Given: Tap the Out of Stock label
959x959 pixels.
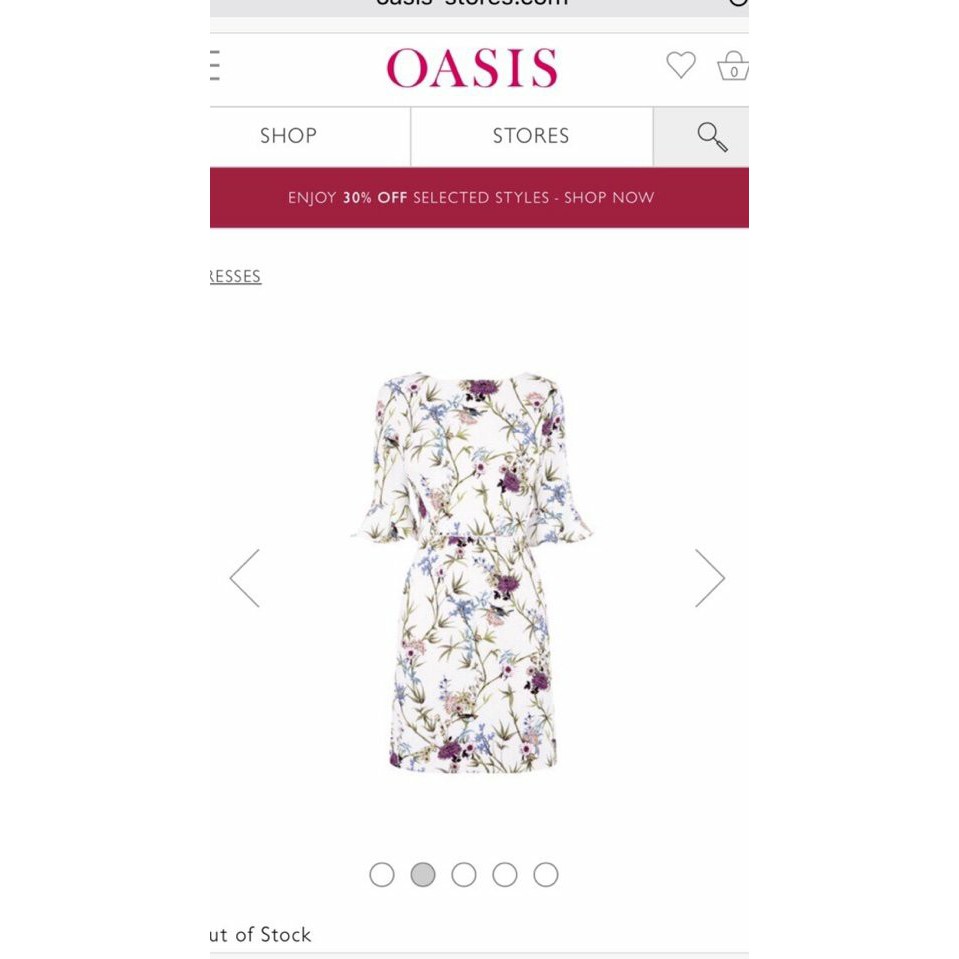Looking at the screenshot, I should (x=261, y=935).
